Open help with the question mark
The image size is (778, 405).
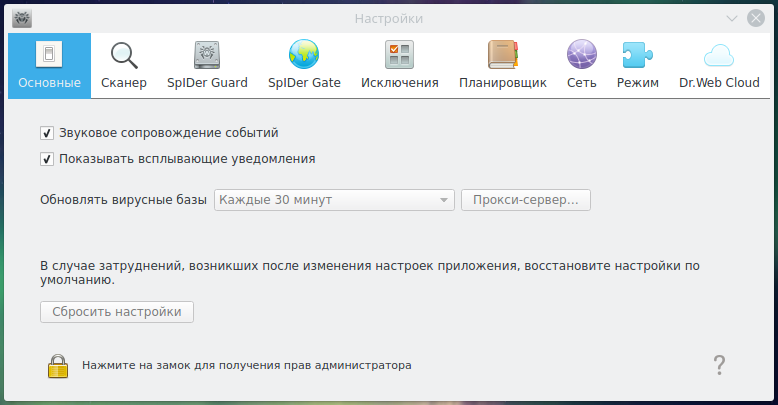coord(718,365)
